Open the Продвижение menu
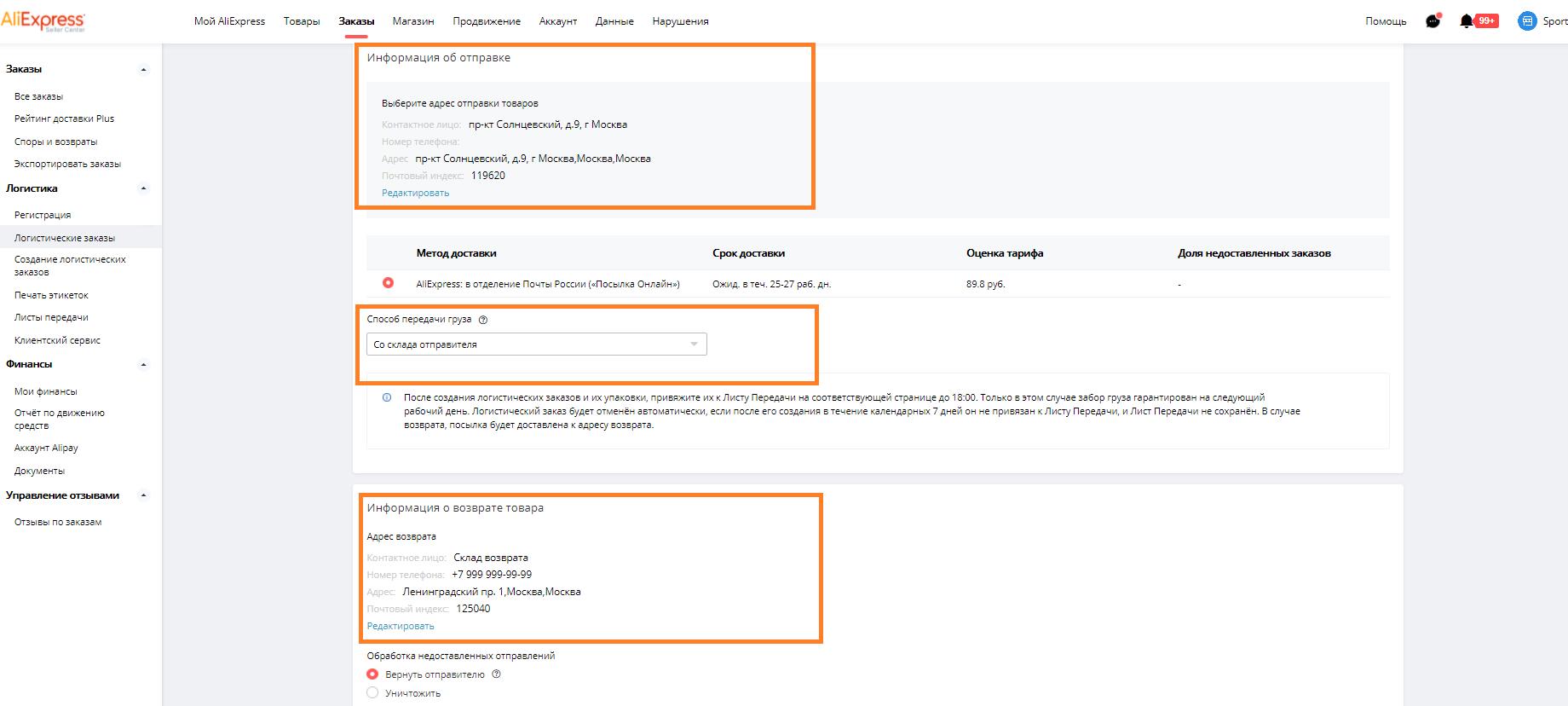 click(x=487, y=21)
